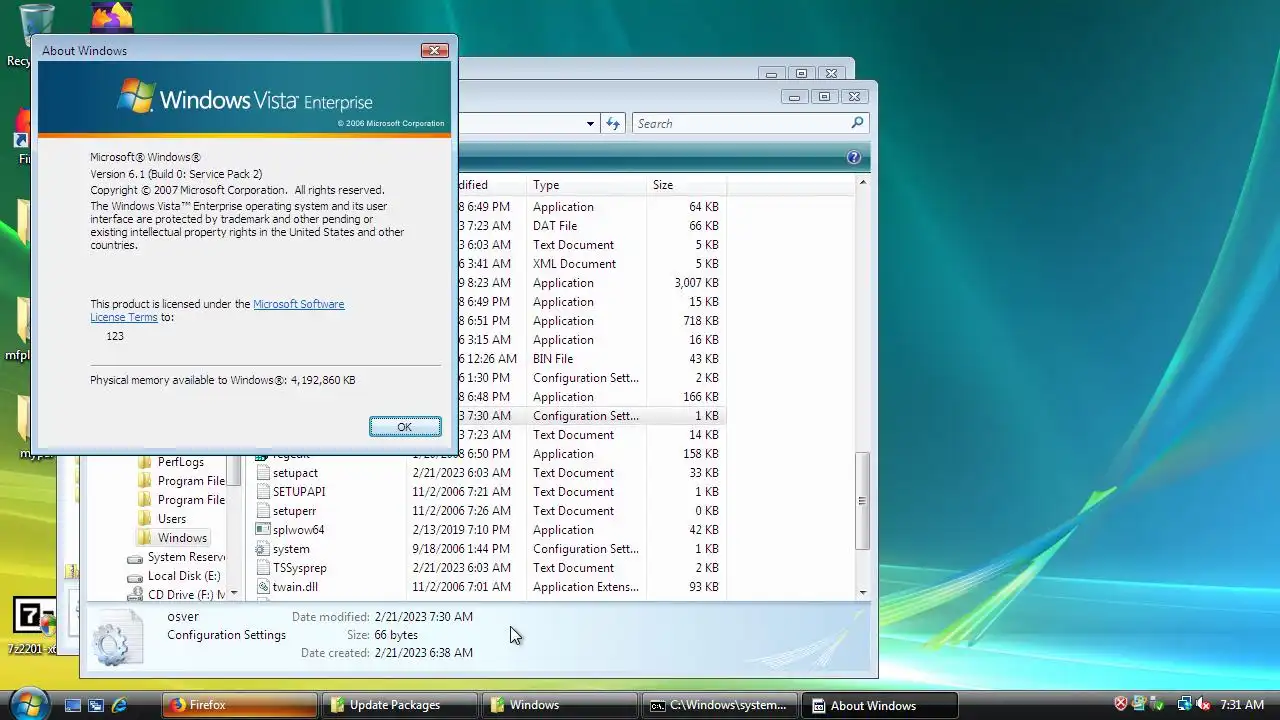This screenshot has height=720, width=1280.
Task: Select the SETUPAPI file
Action: point(299,492)
